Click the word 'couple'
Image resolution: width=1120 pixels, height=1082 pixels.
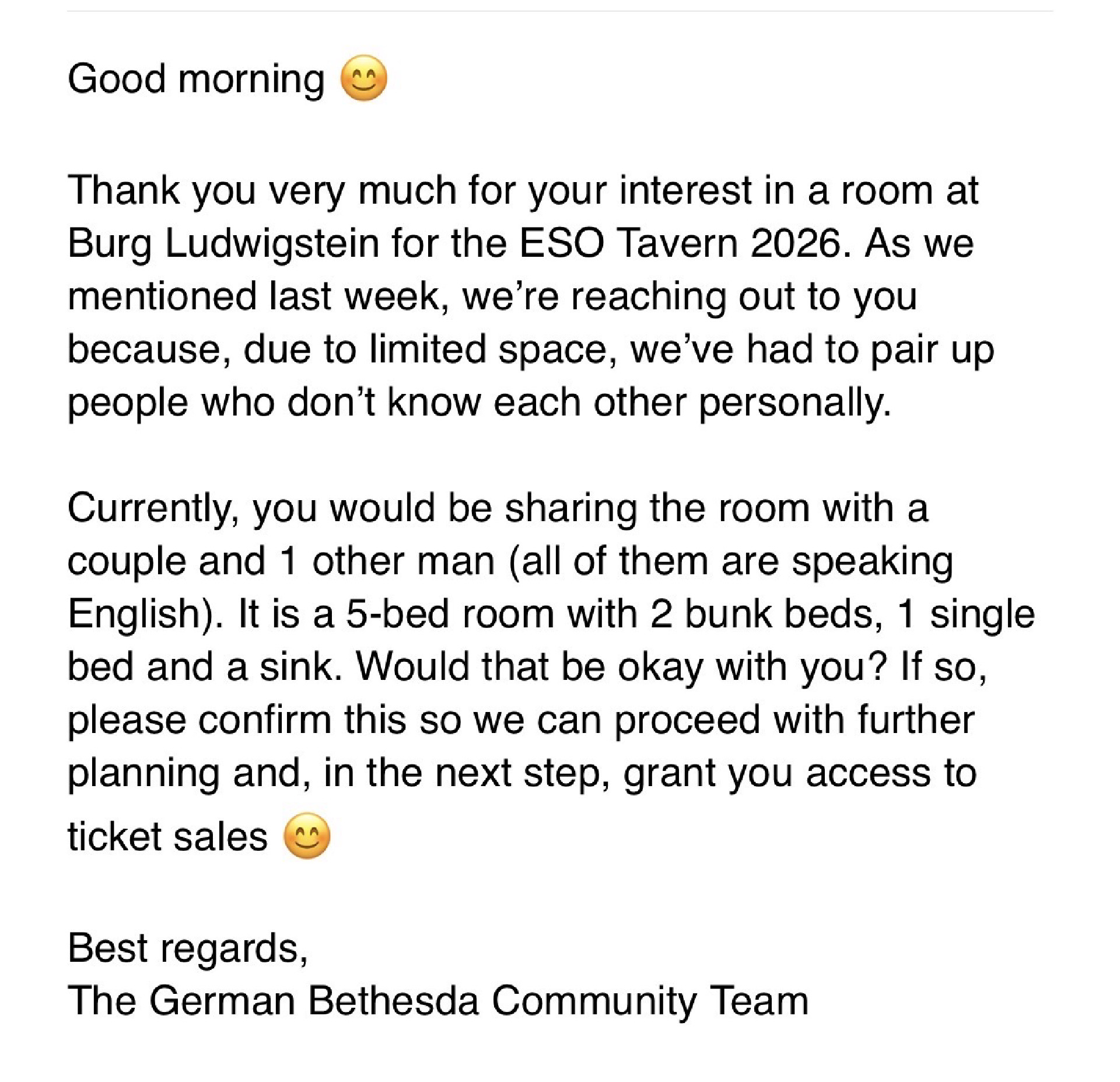[x=127, y=561]
